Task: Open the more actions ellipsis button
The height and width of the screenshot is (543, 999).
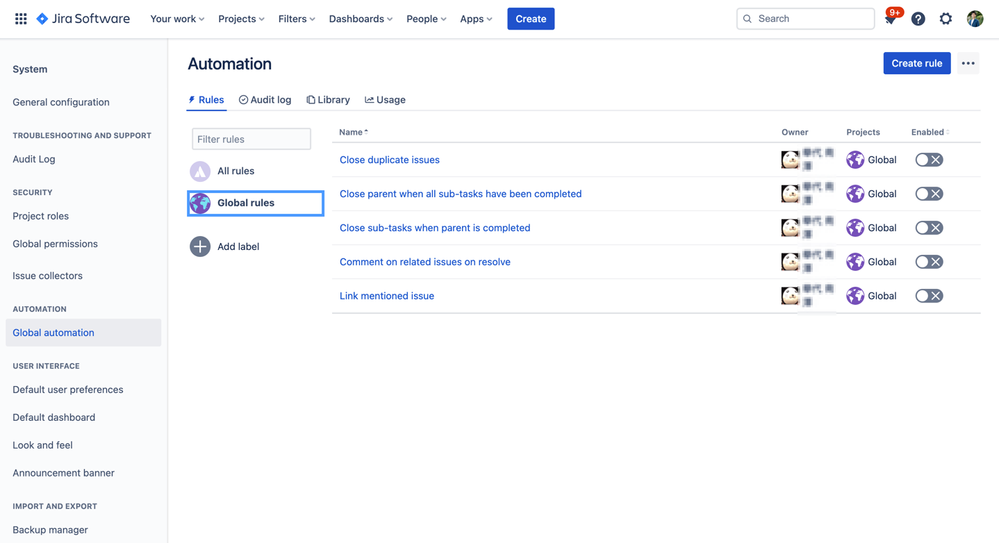Action: pyautogui.click(x=968, y=63)
